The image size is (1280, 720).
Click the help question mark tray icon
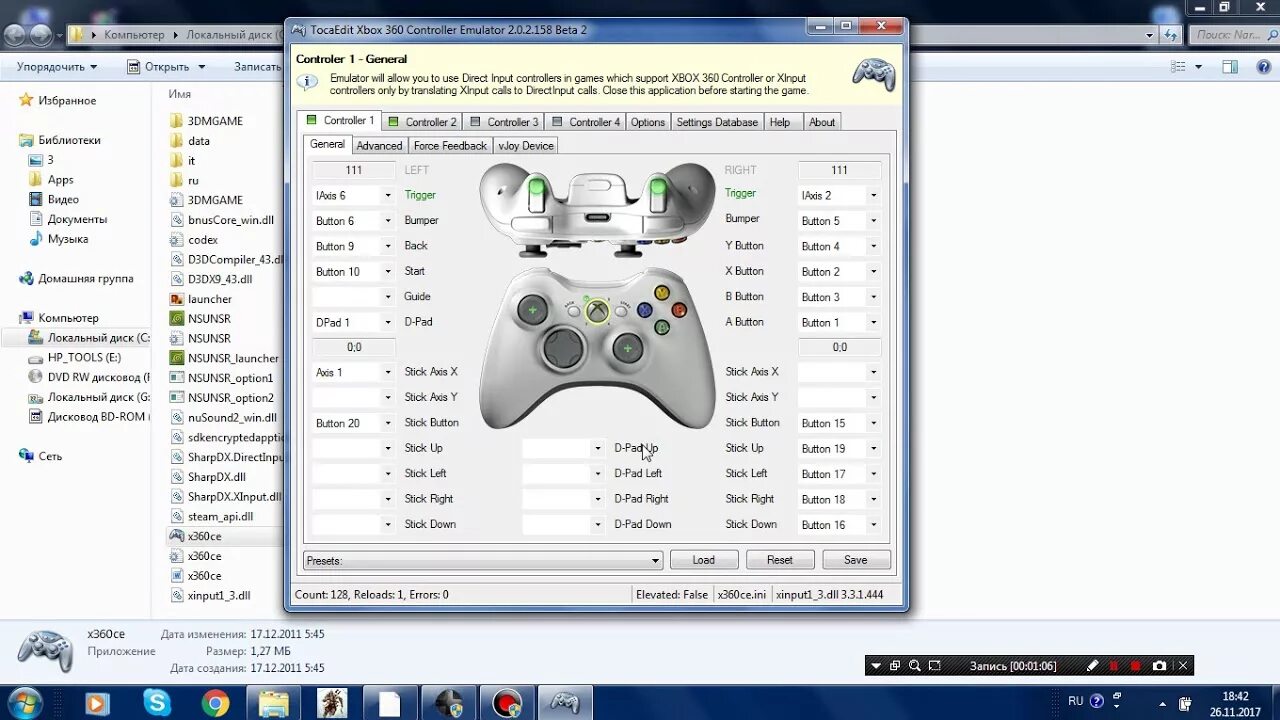(1097, 701)
